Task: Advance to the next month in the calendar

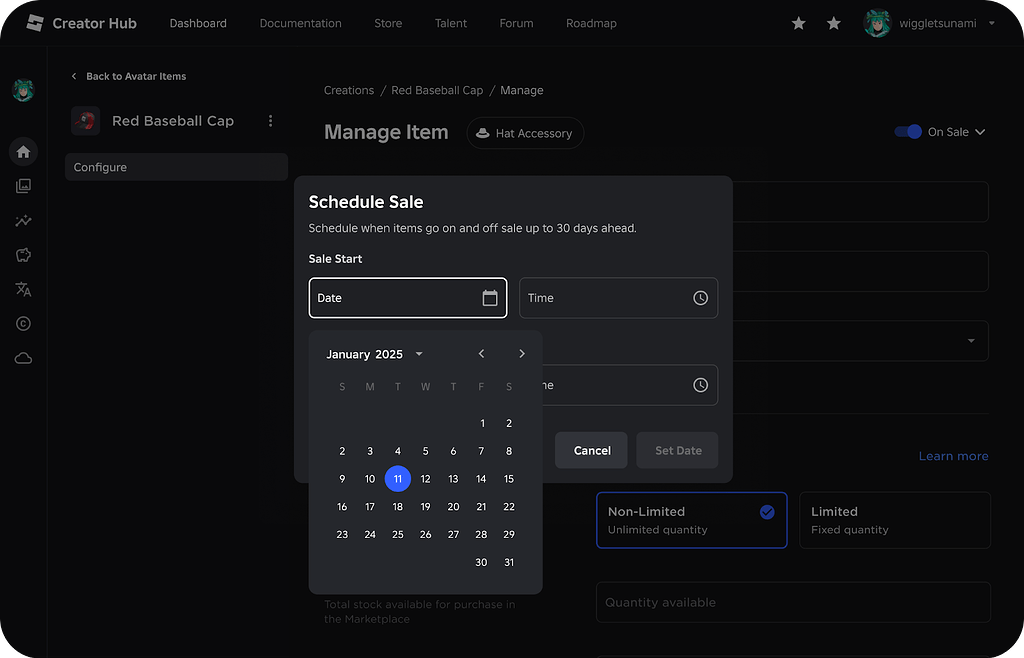Action: coord(521,353)
